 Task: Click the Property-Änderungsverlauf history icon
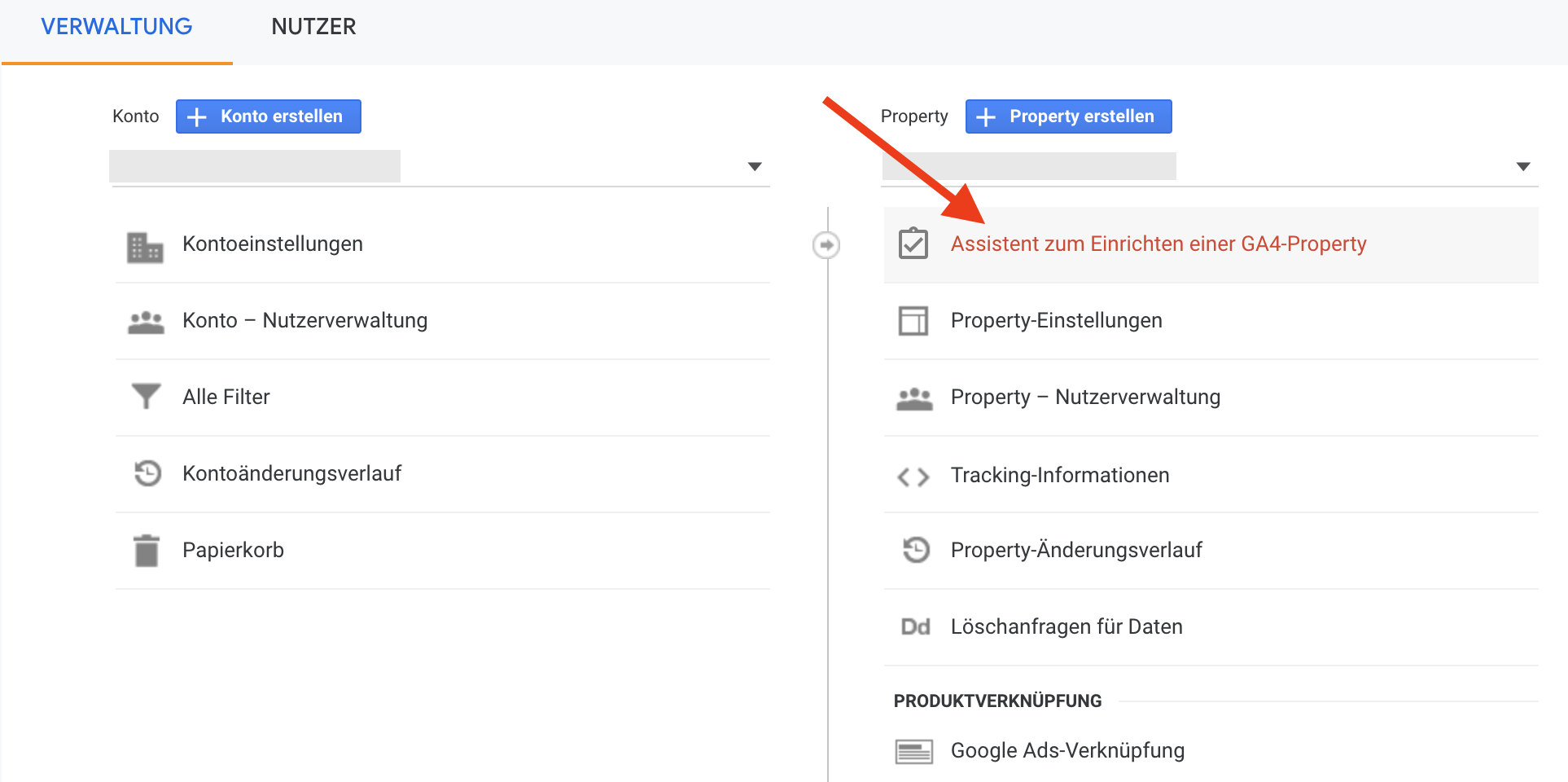[916, 550]
